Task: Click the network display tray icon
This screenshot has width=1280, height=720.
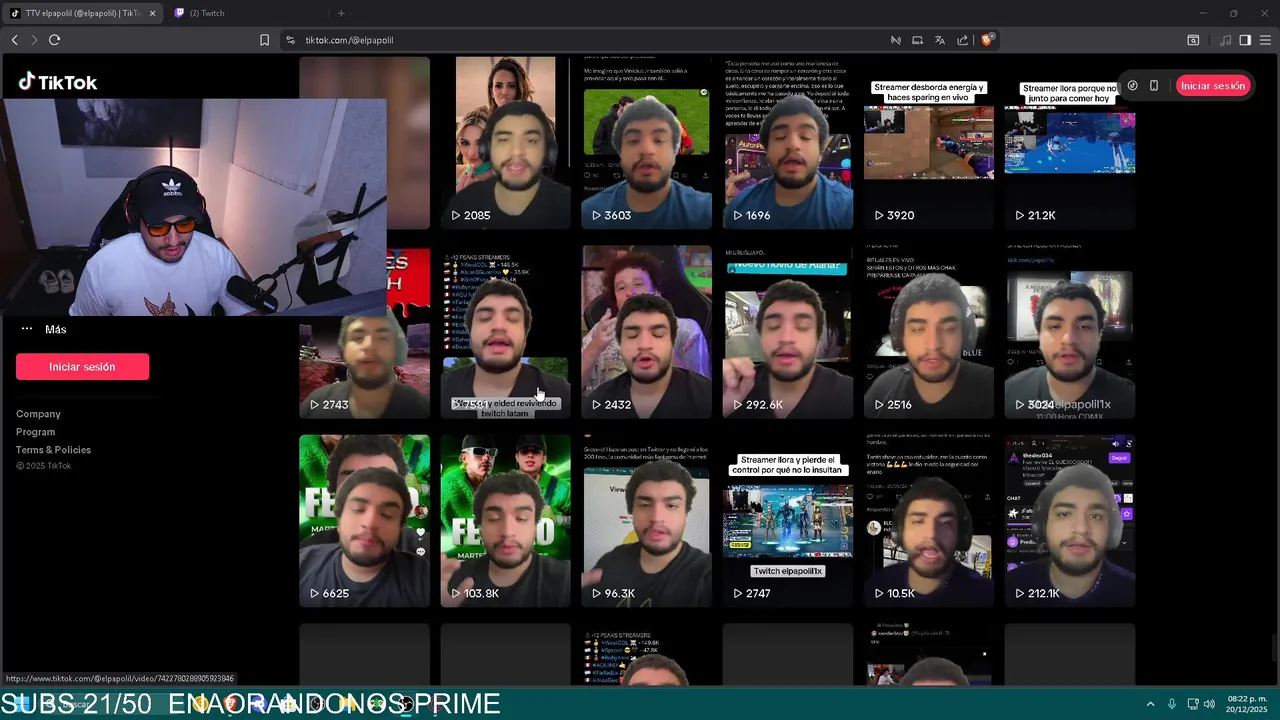Action: pyautogui.click(x=1193, y=704)
